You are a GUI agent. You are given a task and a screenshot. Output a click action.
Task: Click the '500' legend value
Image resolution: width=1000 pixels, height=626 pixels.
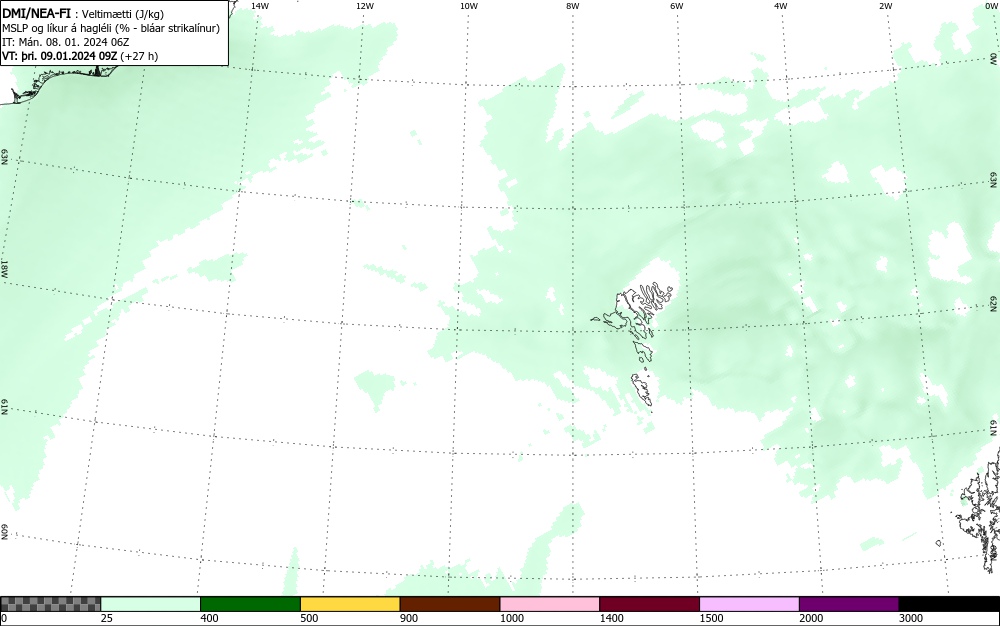(309, 618)
